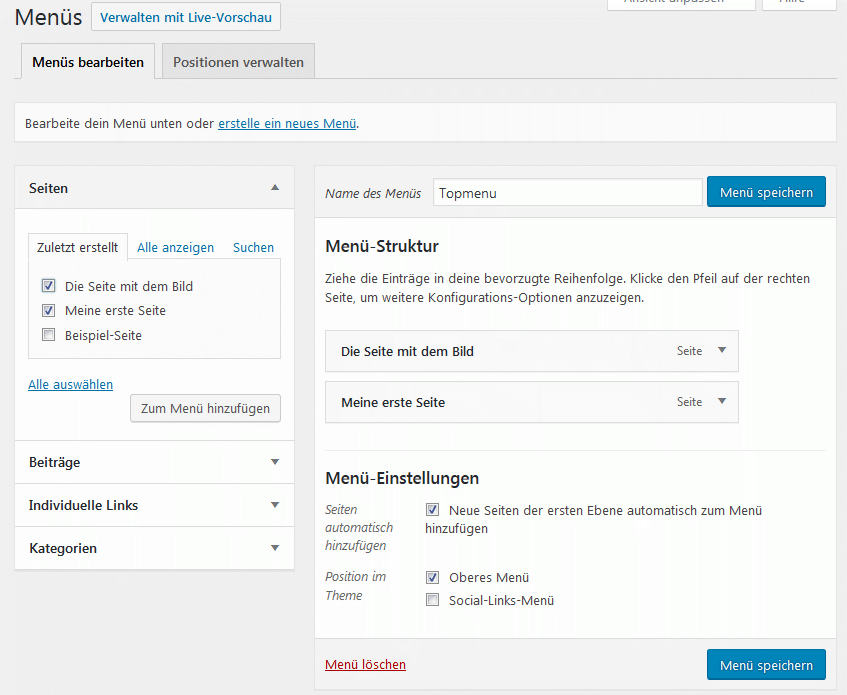Focus the Name des Menüs text field
Viewport: 847px width, 695px height.
pyautogui.click(x=568, y=193)
